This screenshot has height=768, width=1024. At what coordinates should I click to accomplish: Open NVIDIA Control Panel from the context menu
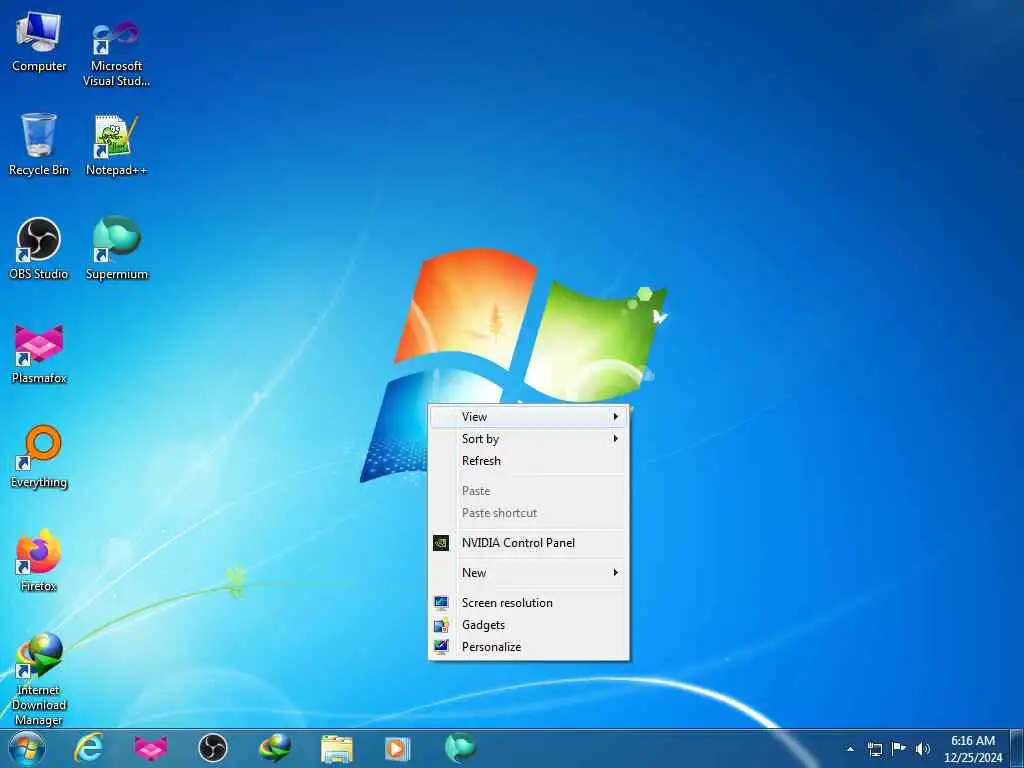[x=528, y=543]
